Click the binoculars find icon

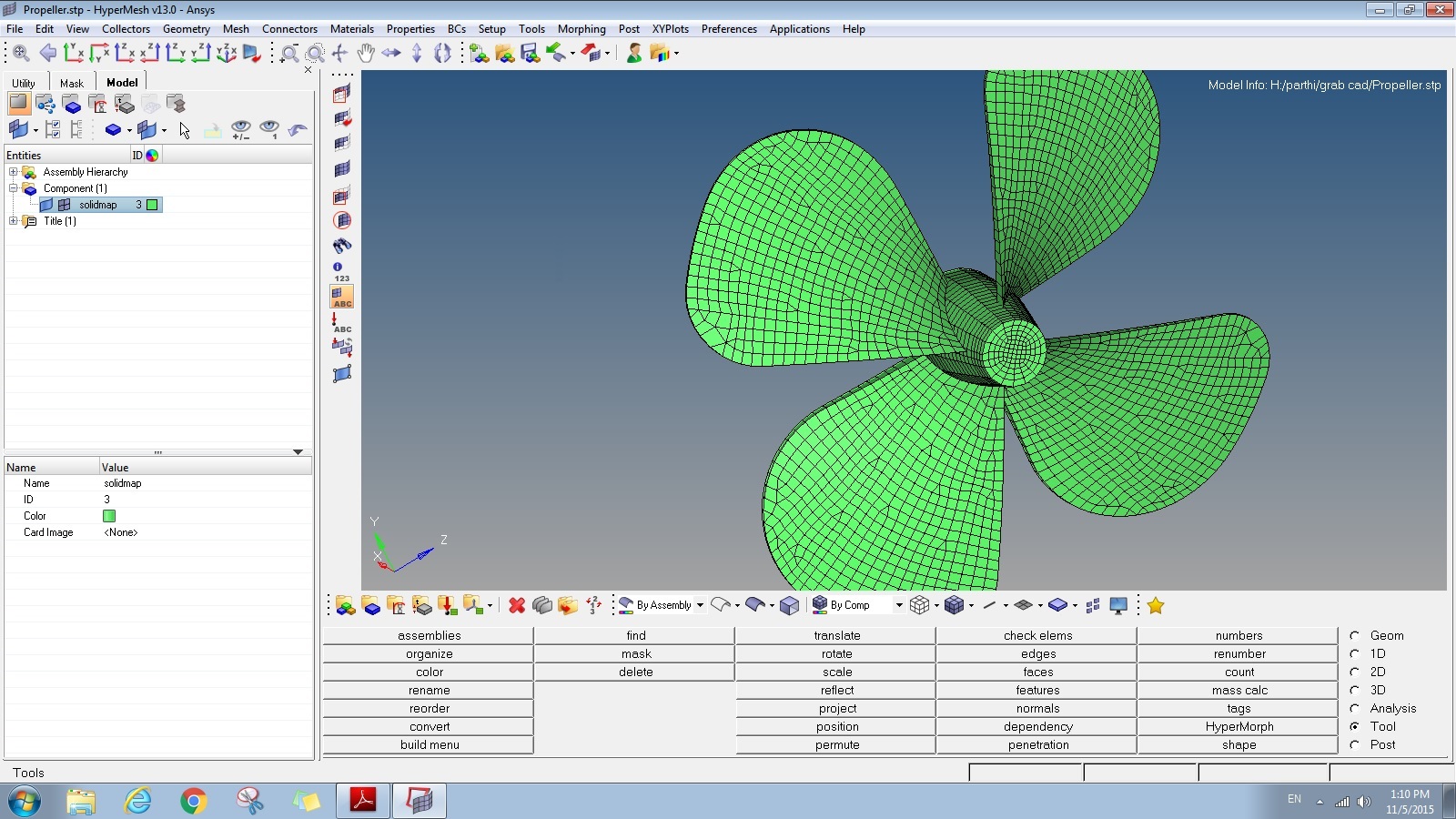pos(342,246)
